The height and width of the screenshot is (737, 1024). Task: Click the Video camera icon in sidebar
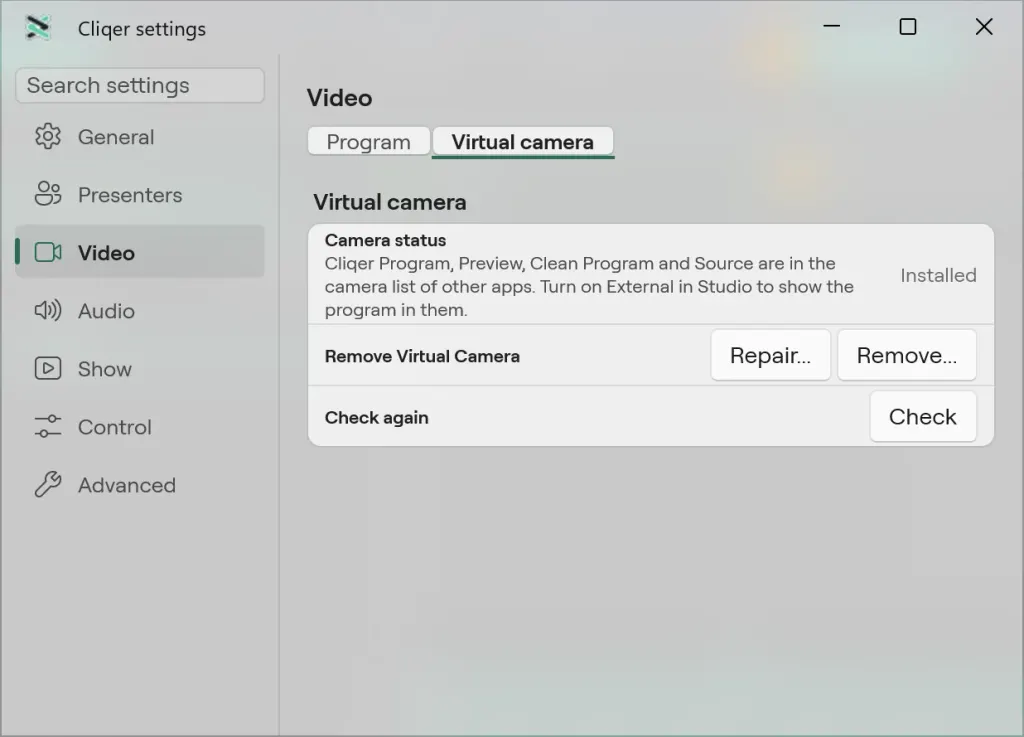(x=48, y=253)
